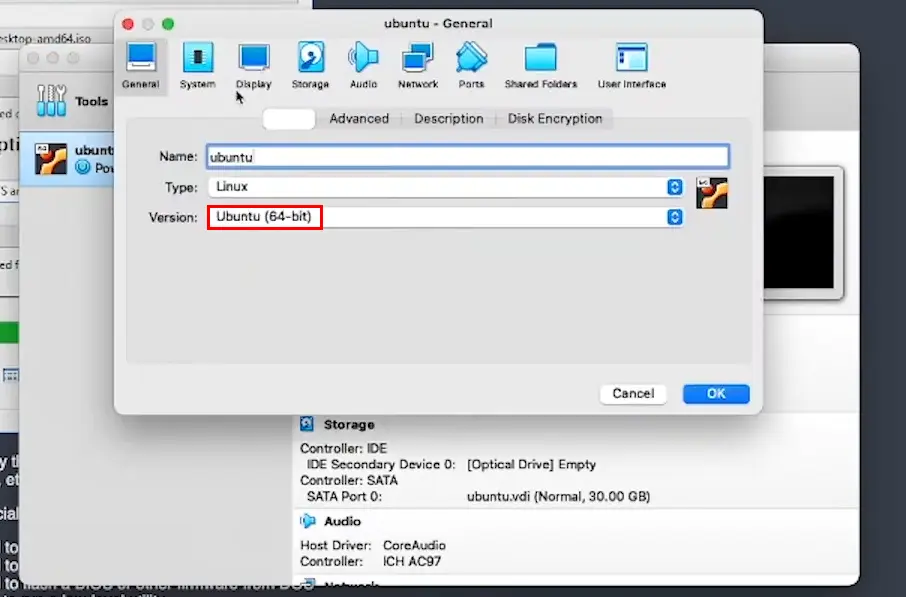
Task: Click the green zoom button of the dialog
Action: coord(168,24)
